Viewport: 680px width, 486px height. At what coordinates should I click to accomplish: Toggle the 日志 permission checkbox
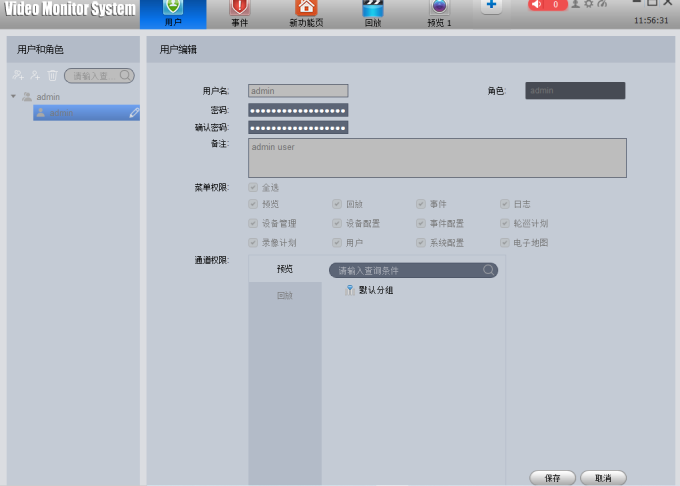tap(505, 204)
